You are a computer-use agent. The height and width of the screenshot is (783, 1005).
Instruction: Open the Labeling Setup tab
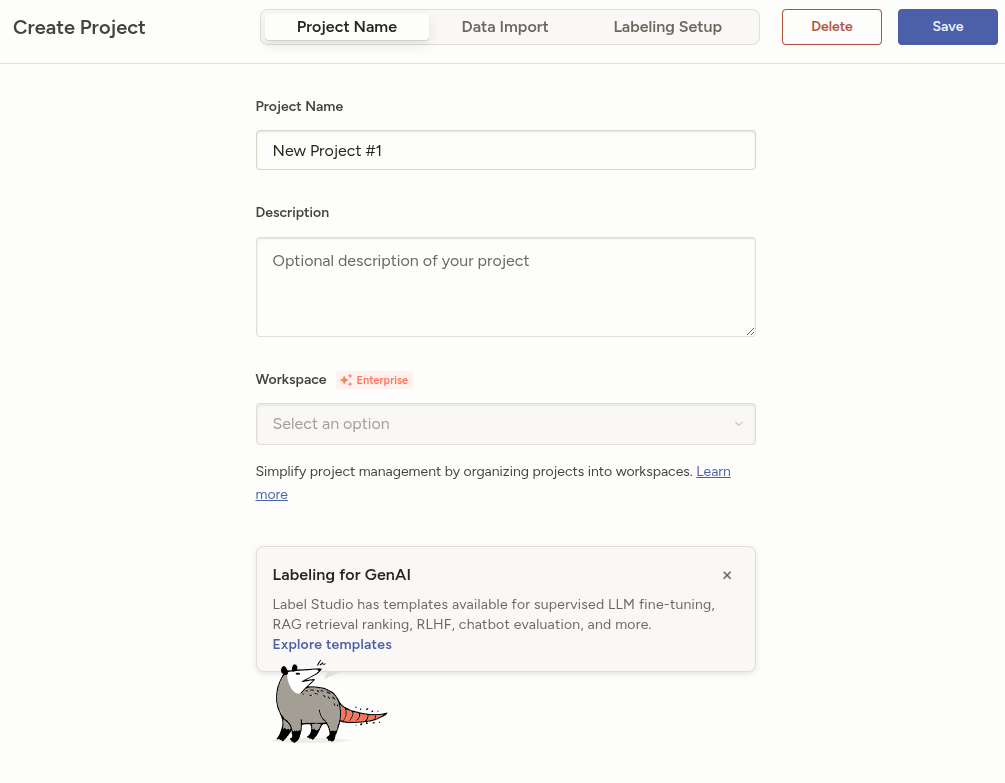[667, 27]
